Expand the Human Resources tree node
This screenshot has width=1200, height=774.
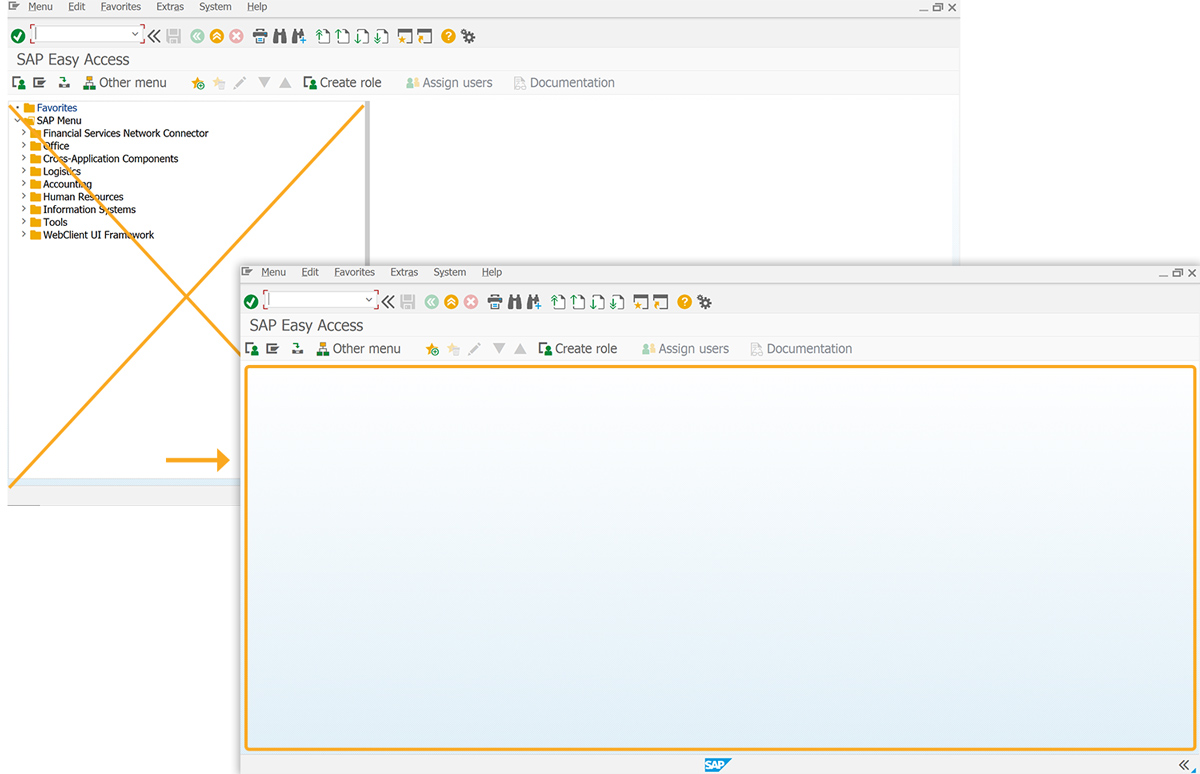tap(24, 197)
